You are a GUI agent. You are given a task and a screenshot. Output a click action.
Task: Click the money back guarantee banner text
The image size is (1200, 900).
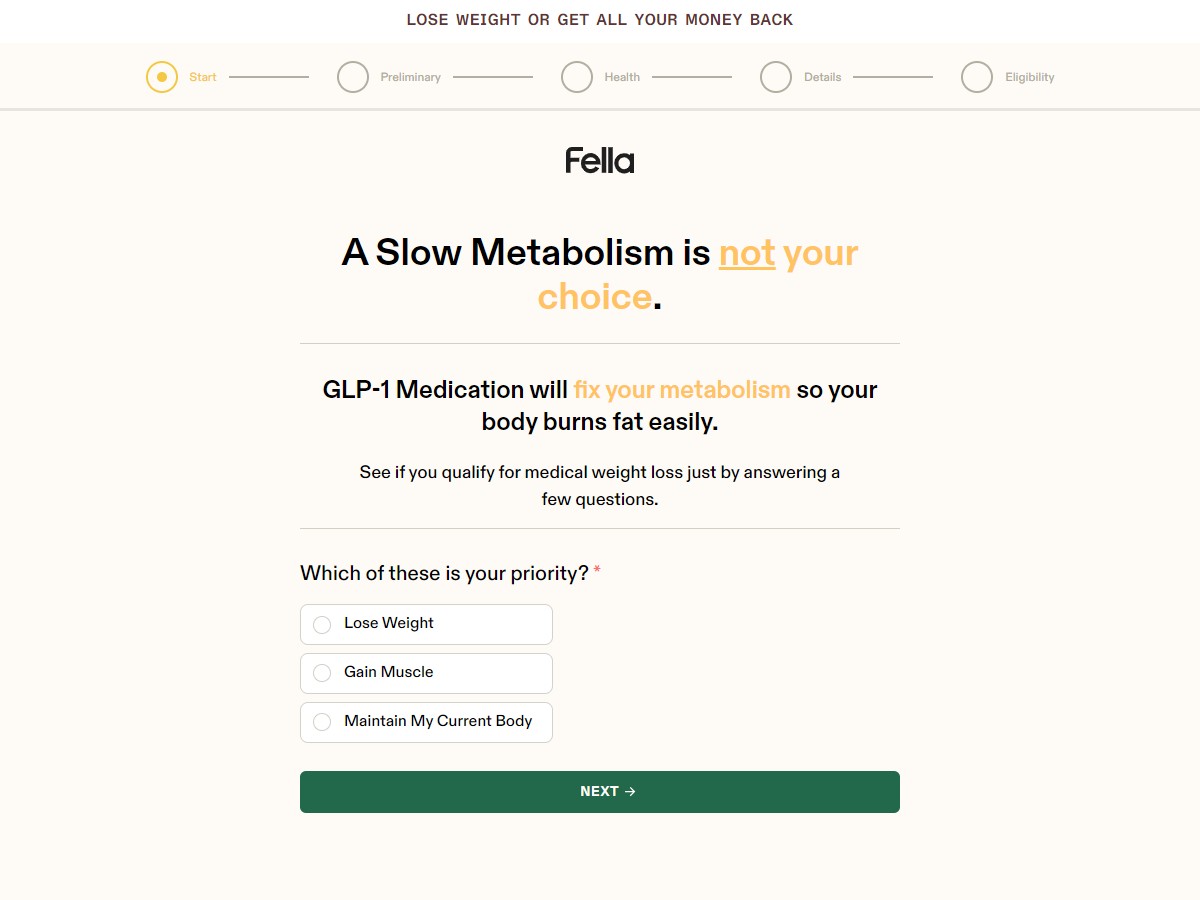(600, 20)
